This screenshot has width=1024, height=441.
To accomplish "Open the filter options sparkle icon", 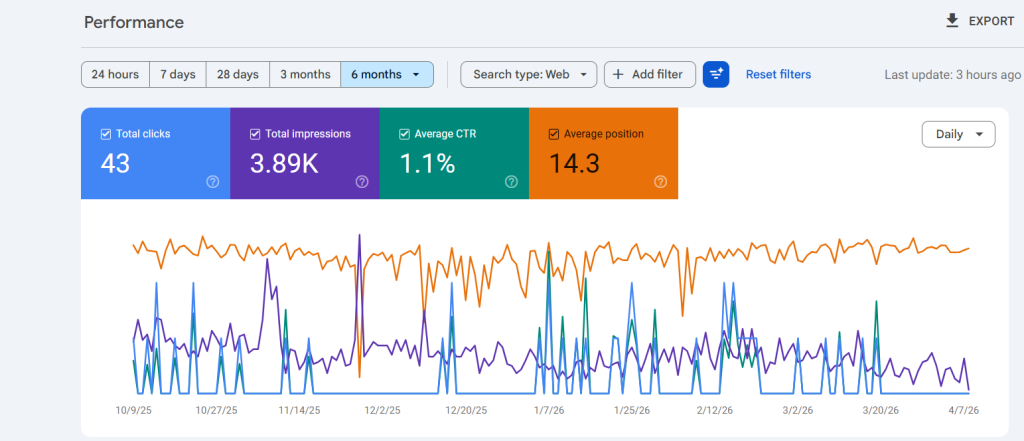I will (716, 74).
